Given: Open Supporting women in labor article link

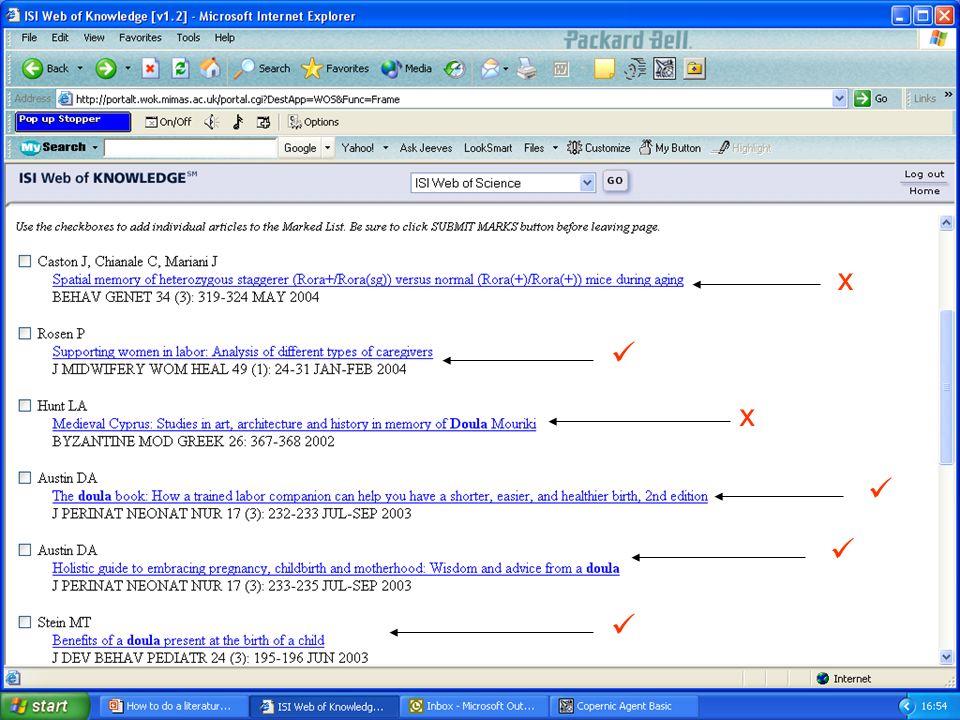Looking at the screenshot, I should [x=242, y=352].
